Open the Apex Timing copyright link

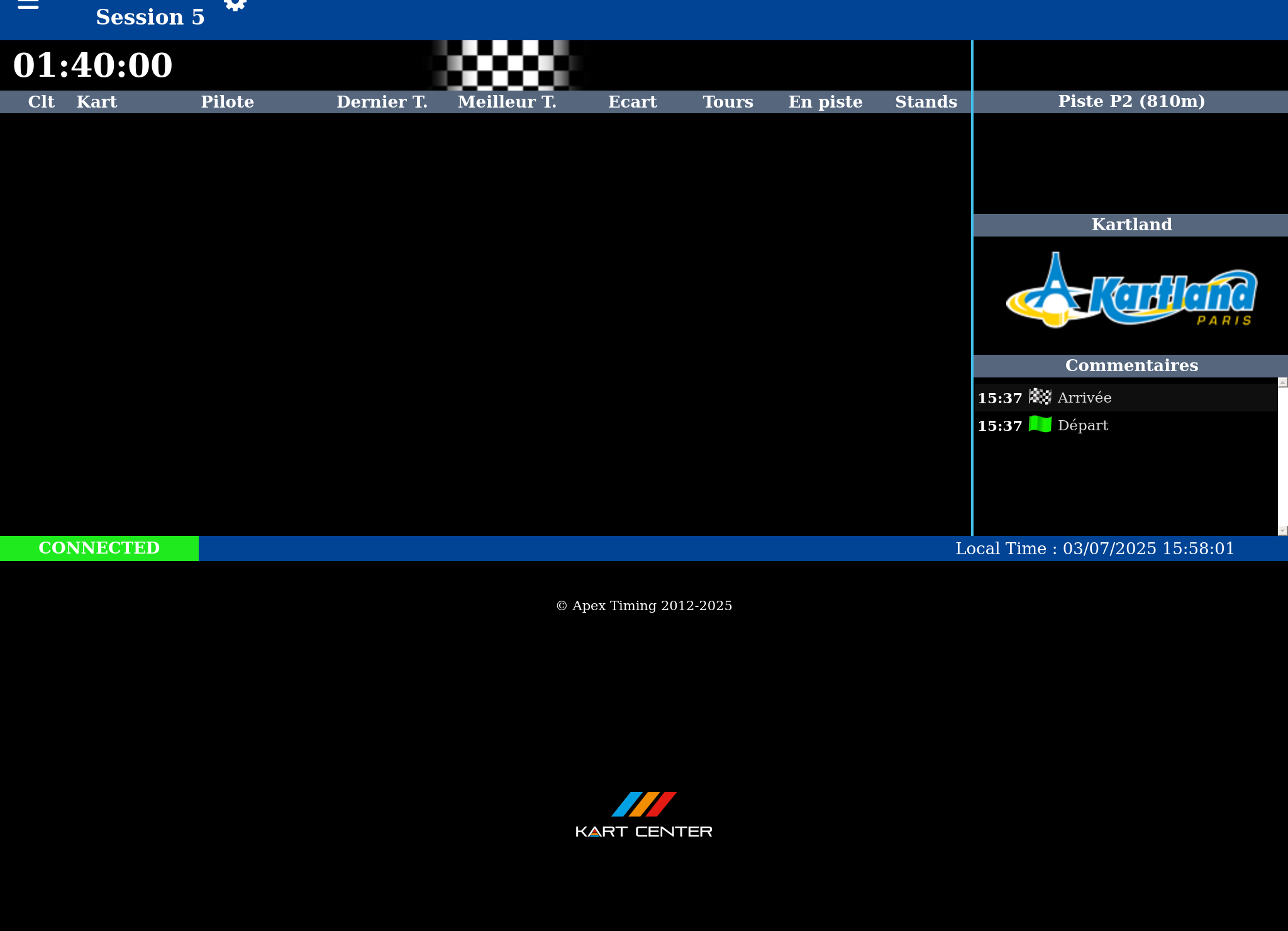644,606
